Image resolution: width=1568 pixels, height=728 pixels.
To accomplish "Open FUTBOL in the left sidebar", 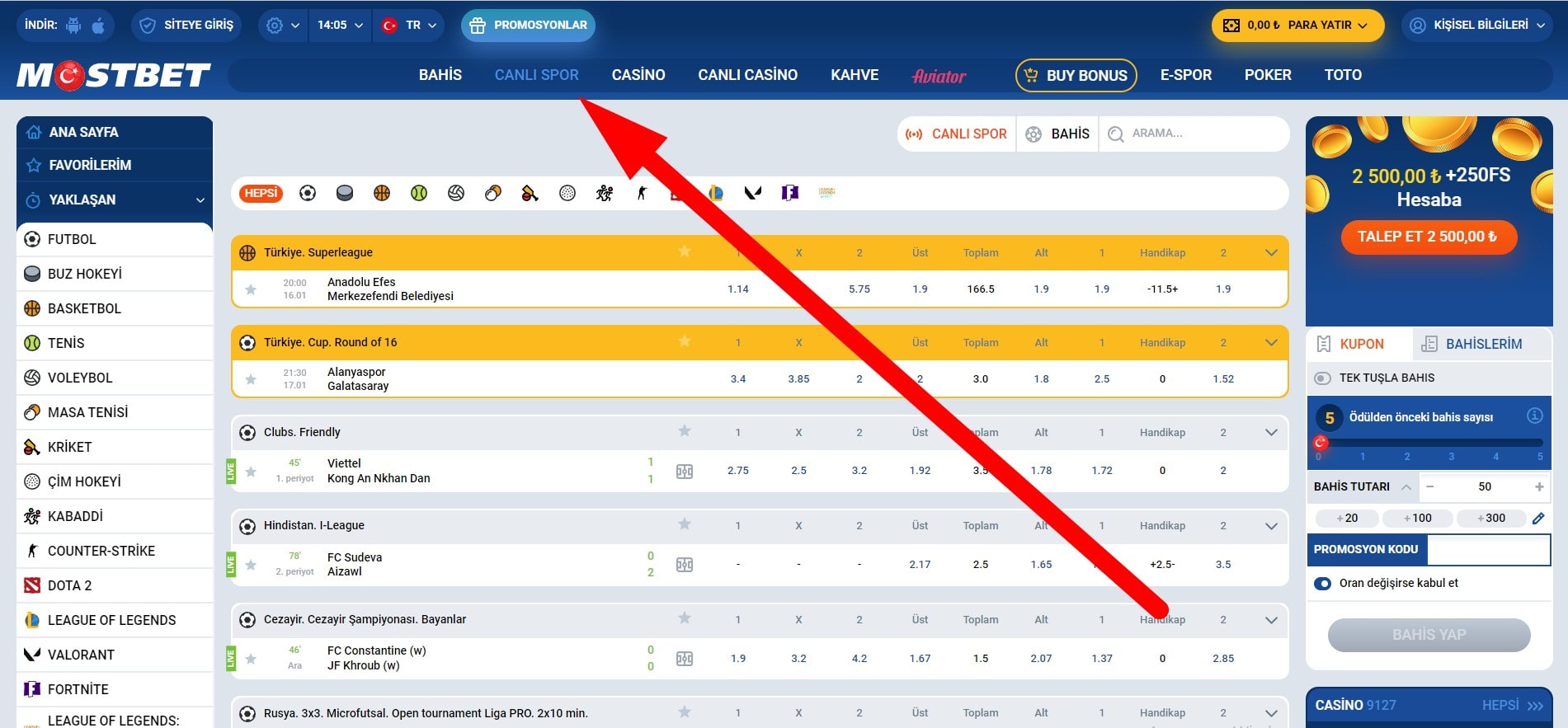I will [115, 239].
